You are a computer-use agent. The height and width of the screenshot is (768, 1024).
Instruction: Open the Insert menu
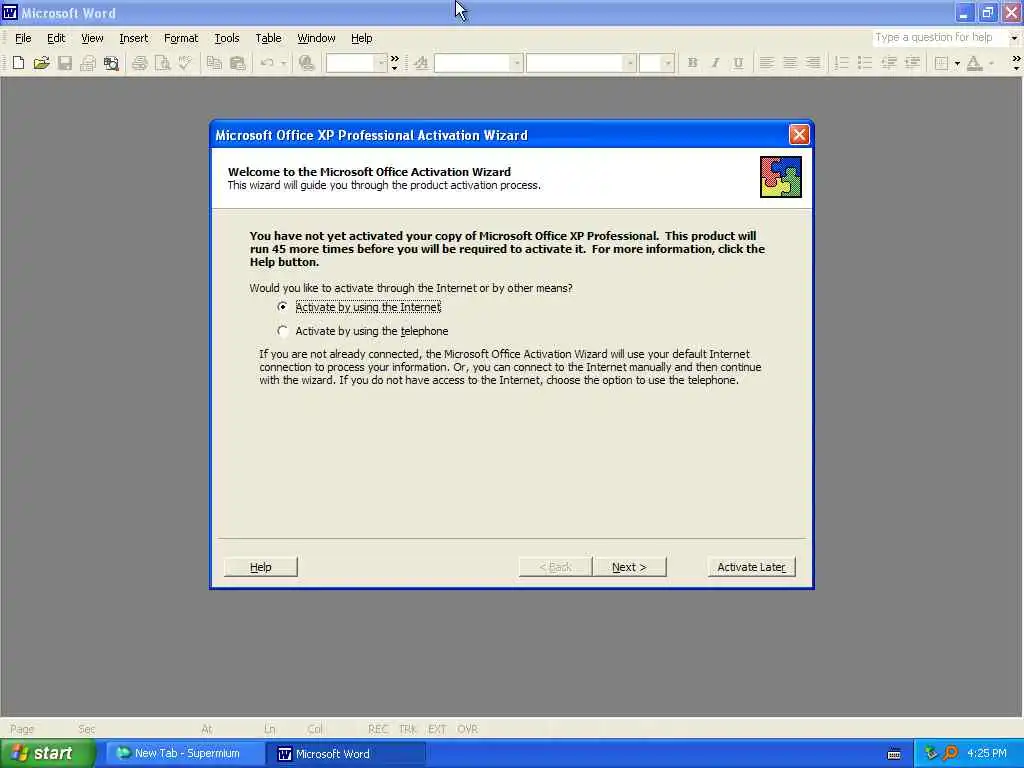133,38
